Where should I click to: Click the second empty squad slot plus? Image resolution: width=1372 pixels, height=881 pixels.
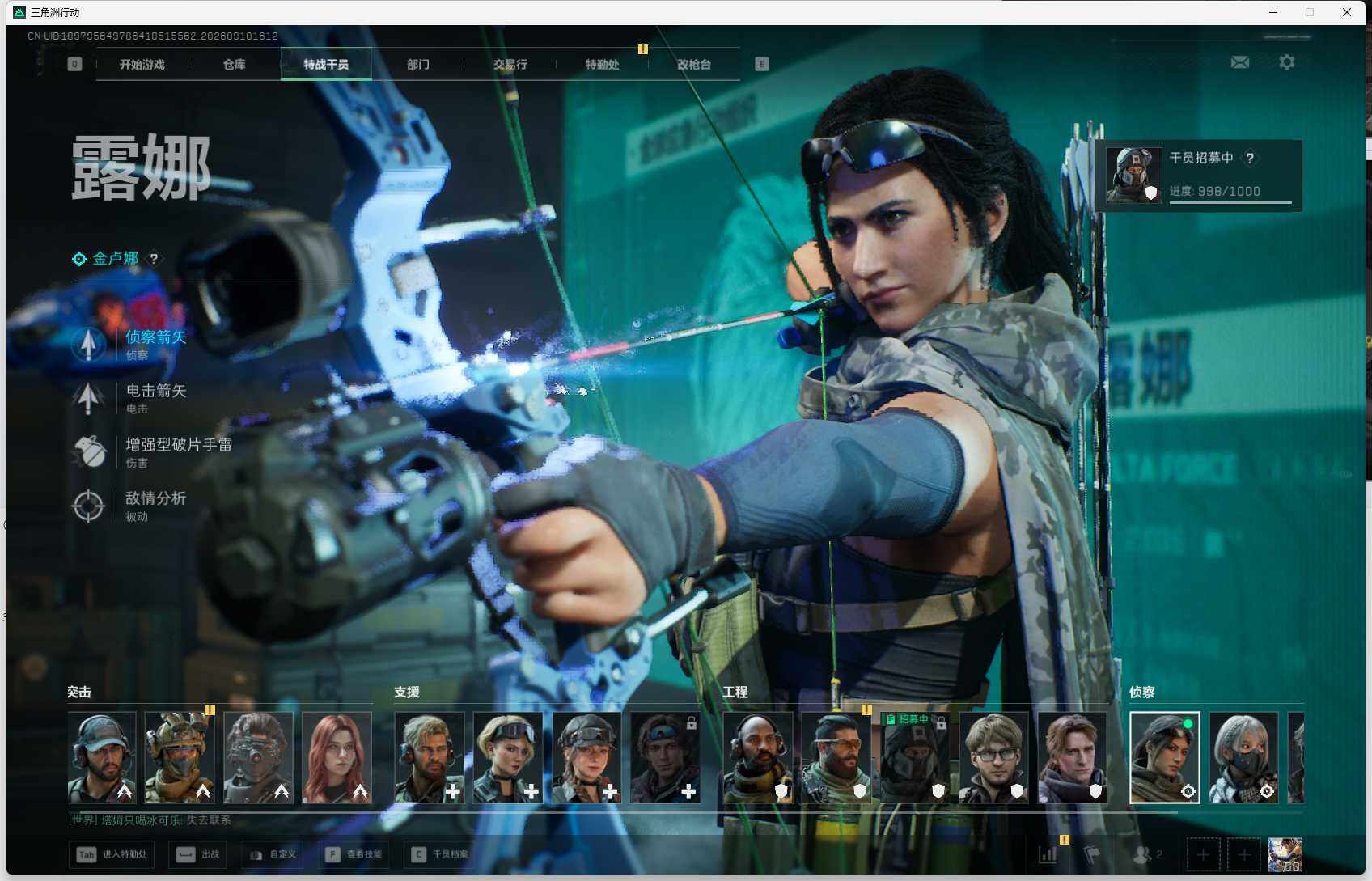pos(1244,854)
